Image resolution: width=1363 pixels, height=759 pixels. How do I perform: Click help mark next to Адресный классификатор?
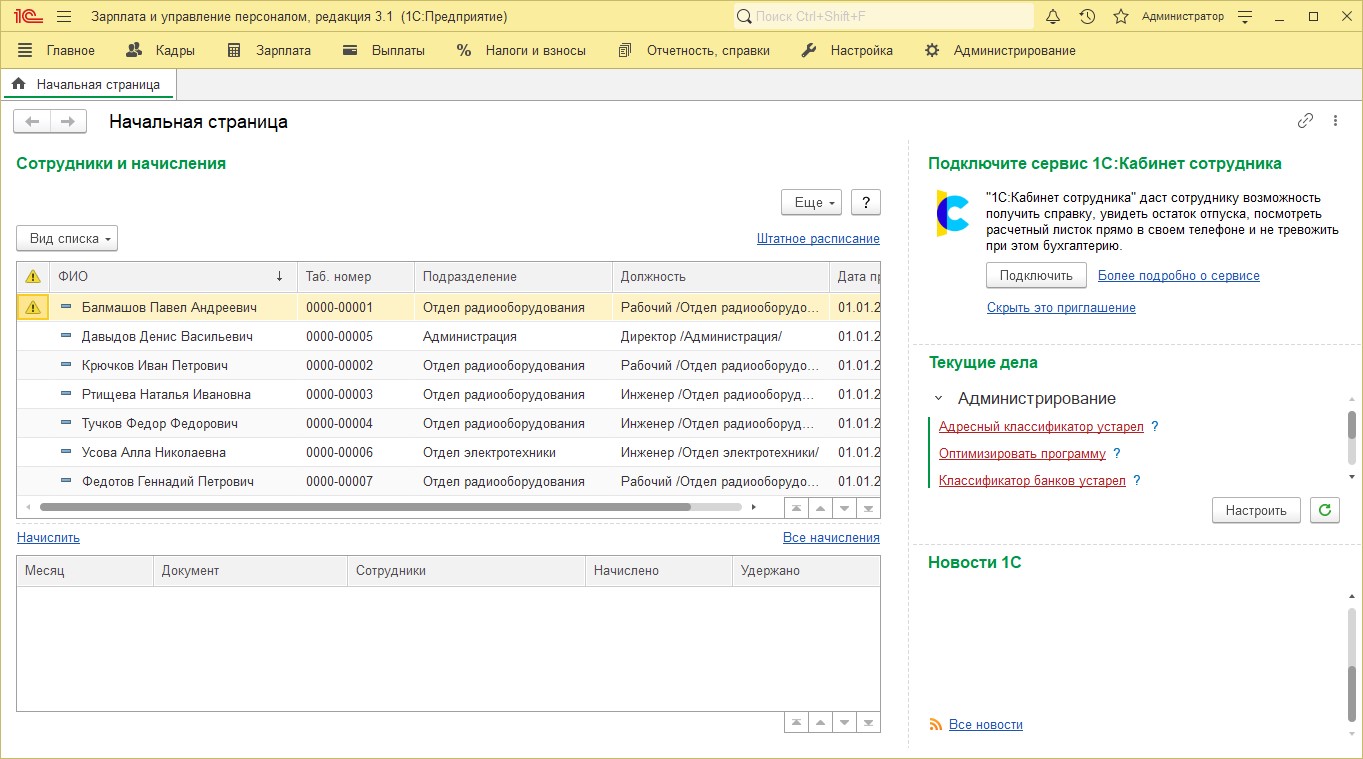[1155, 426]
